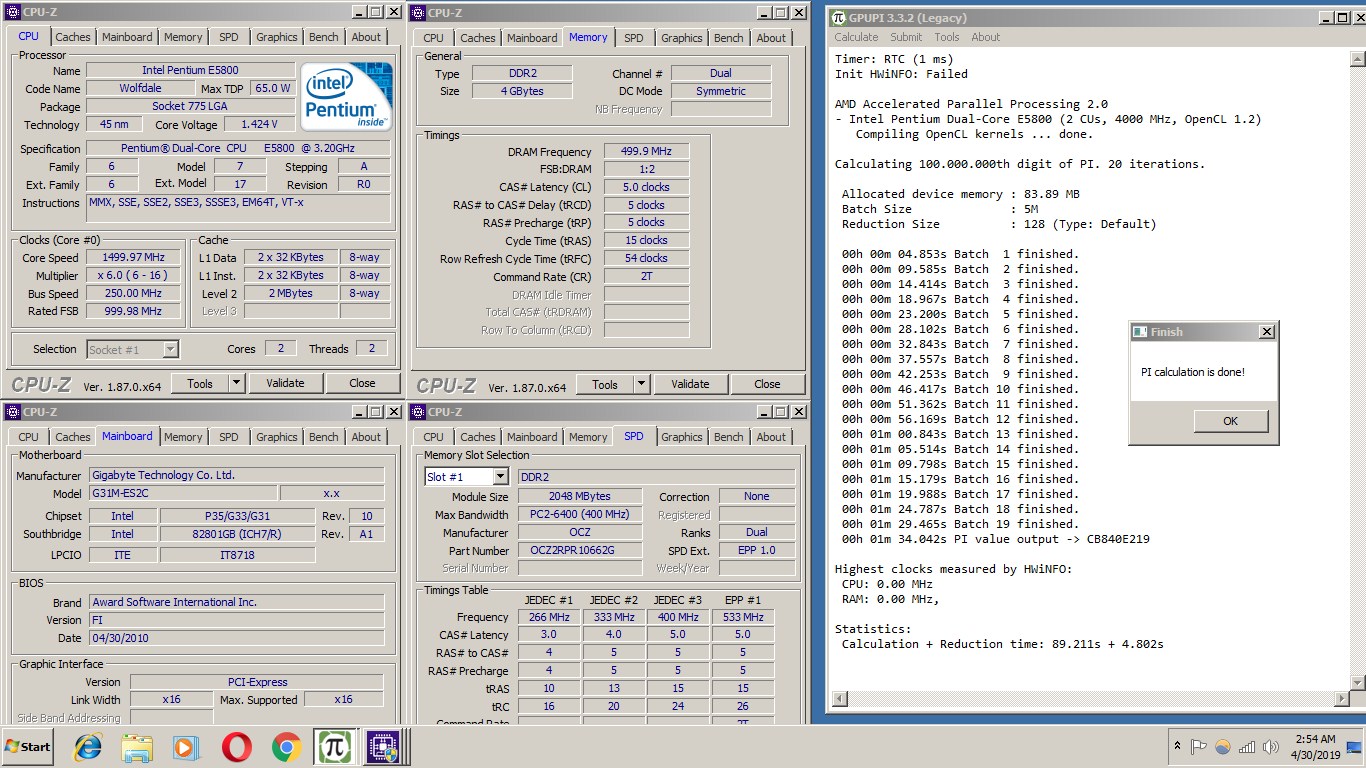
Task: Open File Explorer from the taskbar
Action: click(137, 747)
